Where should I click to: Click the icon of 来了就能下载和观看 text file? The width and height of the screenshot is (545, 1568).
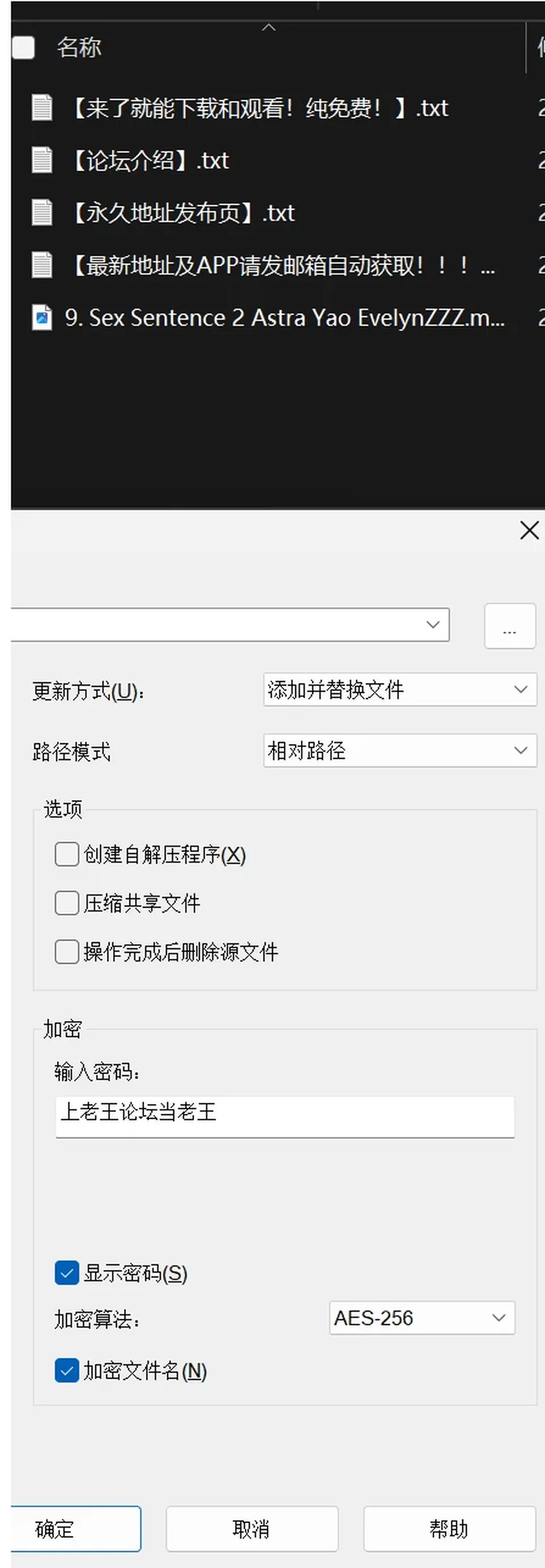[42, 108]
